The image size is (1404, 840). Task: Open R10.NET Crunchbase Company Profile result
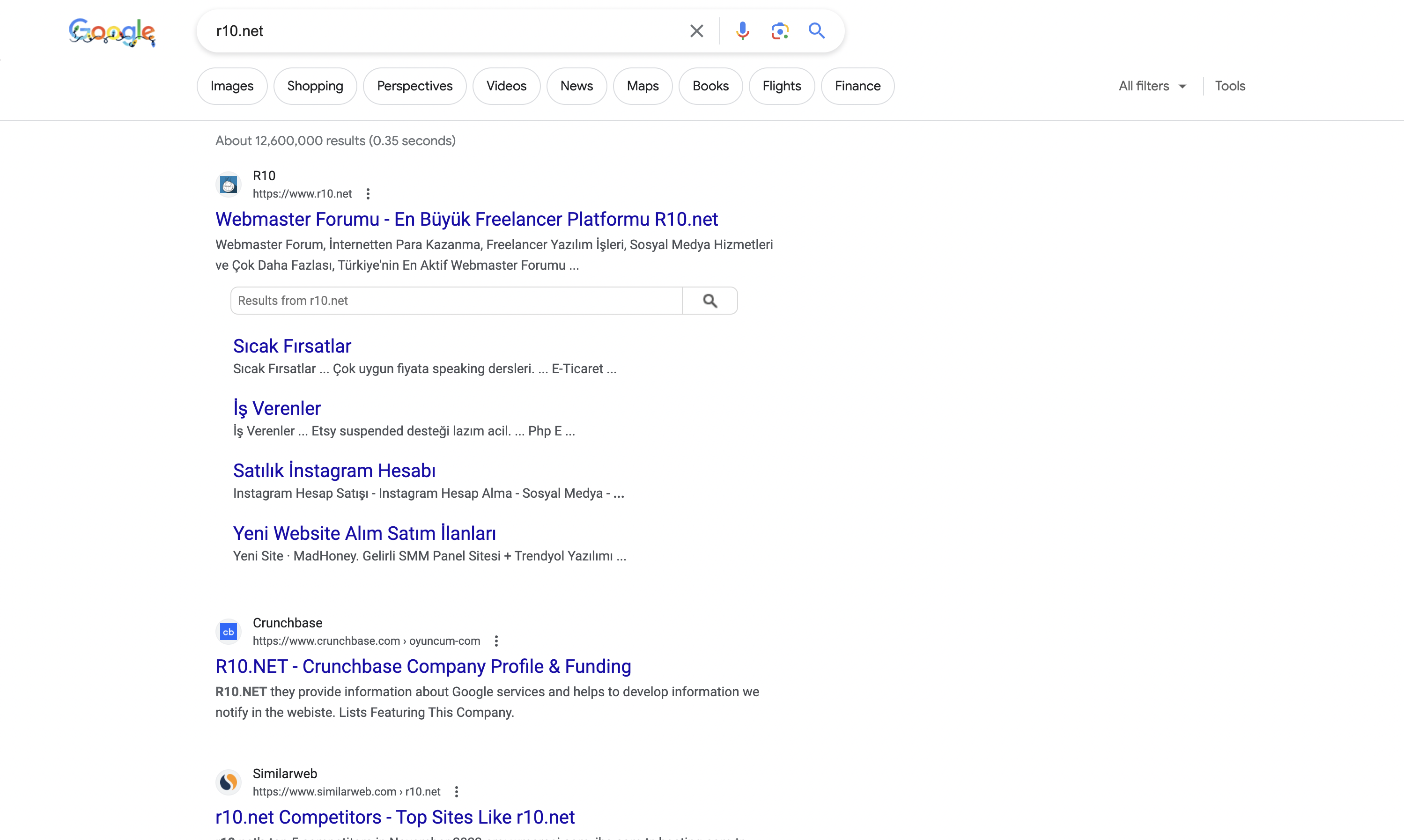423,666
